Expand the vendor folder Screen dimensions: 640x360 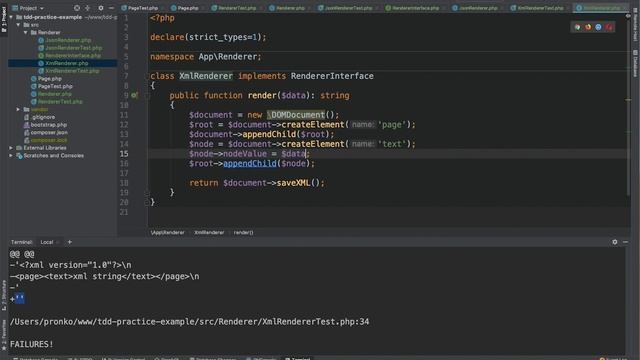[x=18, y=109]
